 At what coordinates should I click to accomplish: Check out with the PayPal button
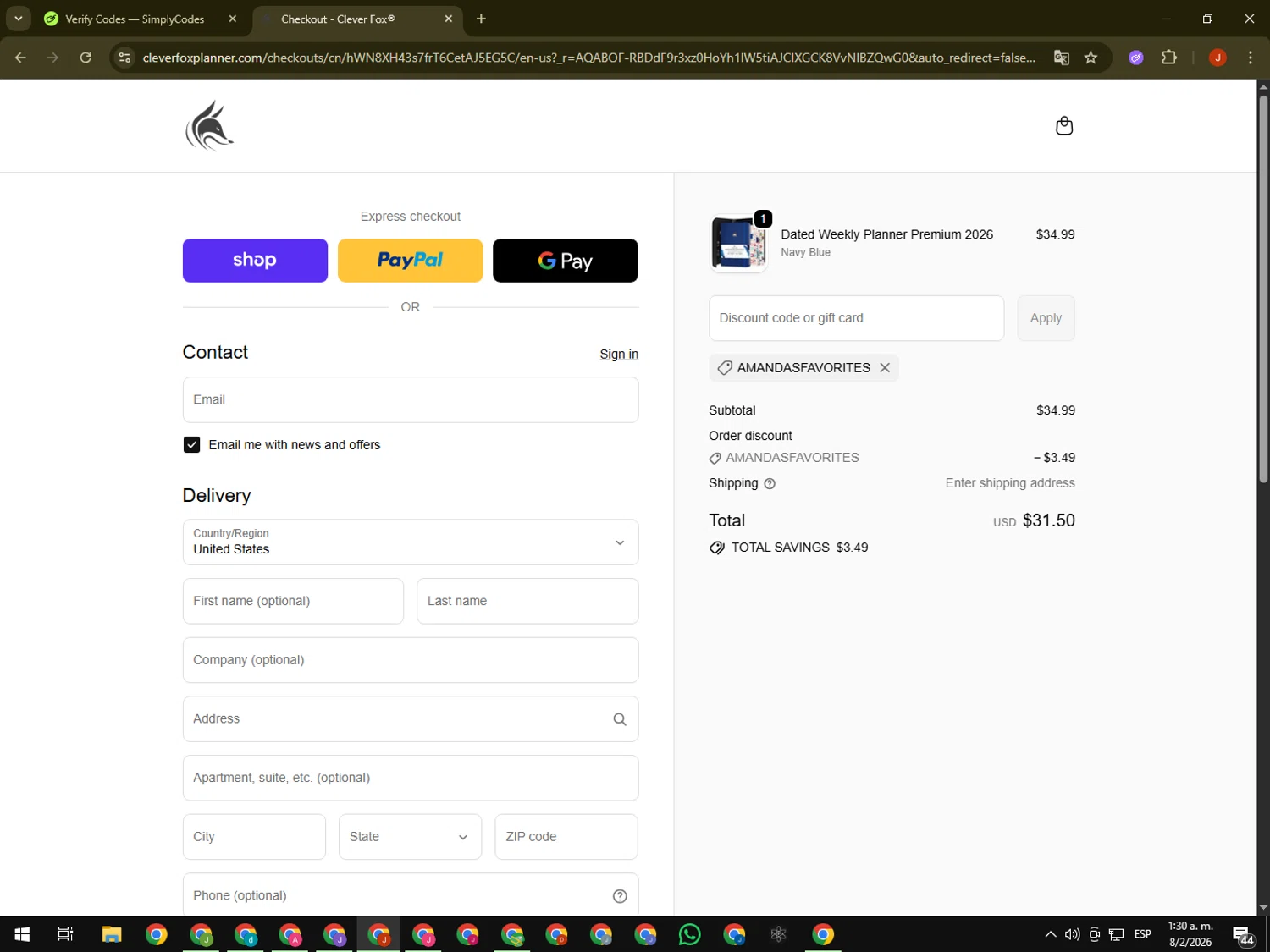(x=410, y=261)
